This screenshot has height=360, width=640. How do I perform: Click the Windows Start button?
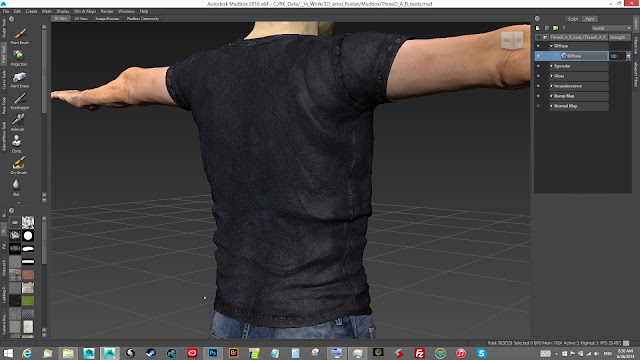coord(8,353)
